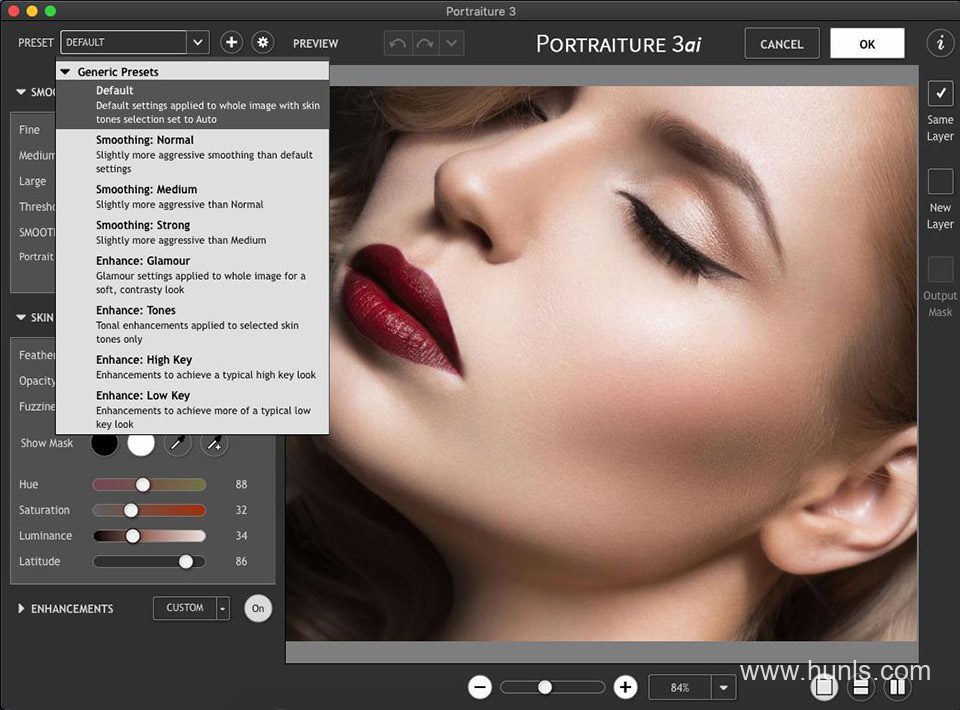Click the Latitude value 86
960x710 pixels.
[241, 561]
